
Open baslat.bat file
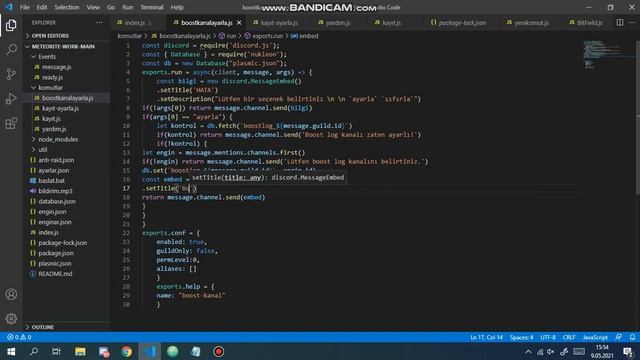51,181
